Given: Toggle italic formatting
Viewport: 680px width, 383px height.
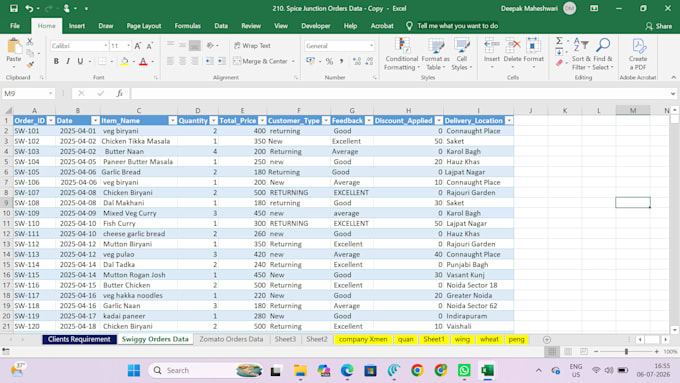Looking at the screenshot, I should pos(68,61).
